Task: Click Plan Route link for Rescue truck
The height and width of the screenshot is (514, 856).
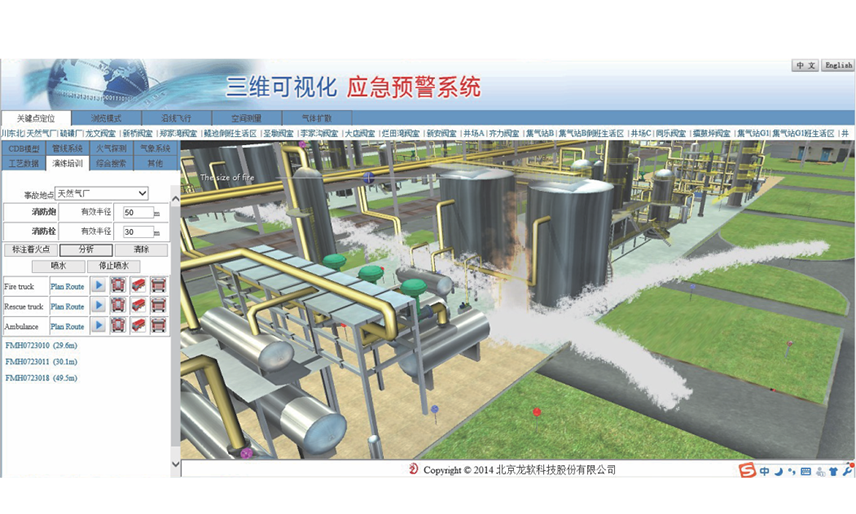Action: [68, 306]
